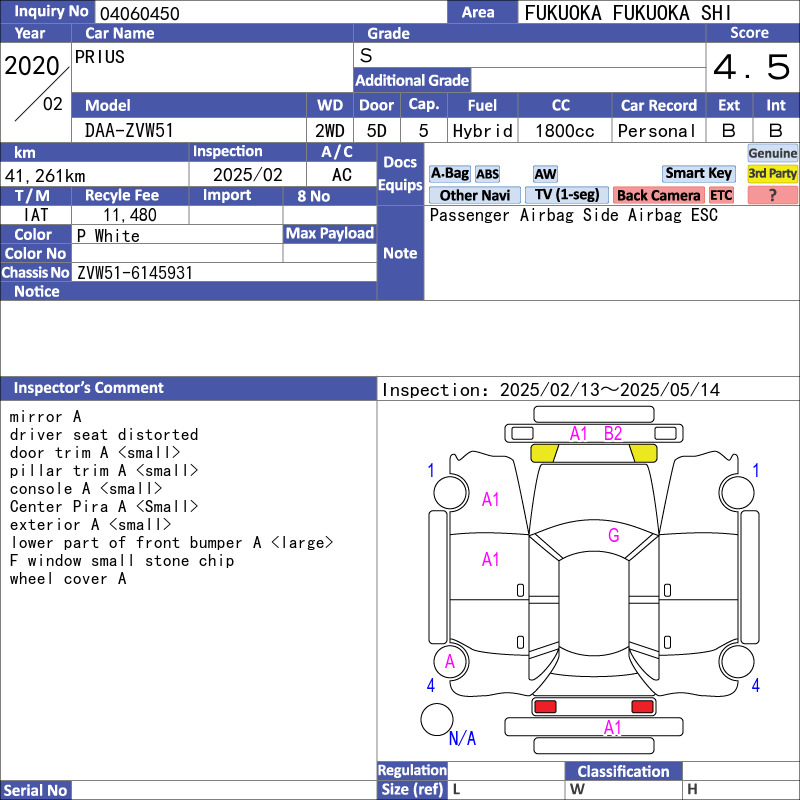
Task: Select the Other Navi badge
Action: pos(474,196)
